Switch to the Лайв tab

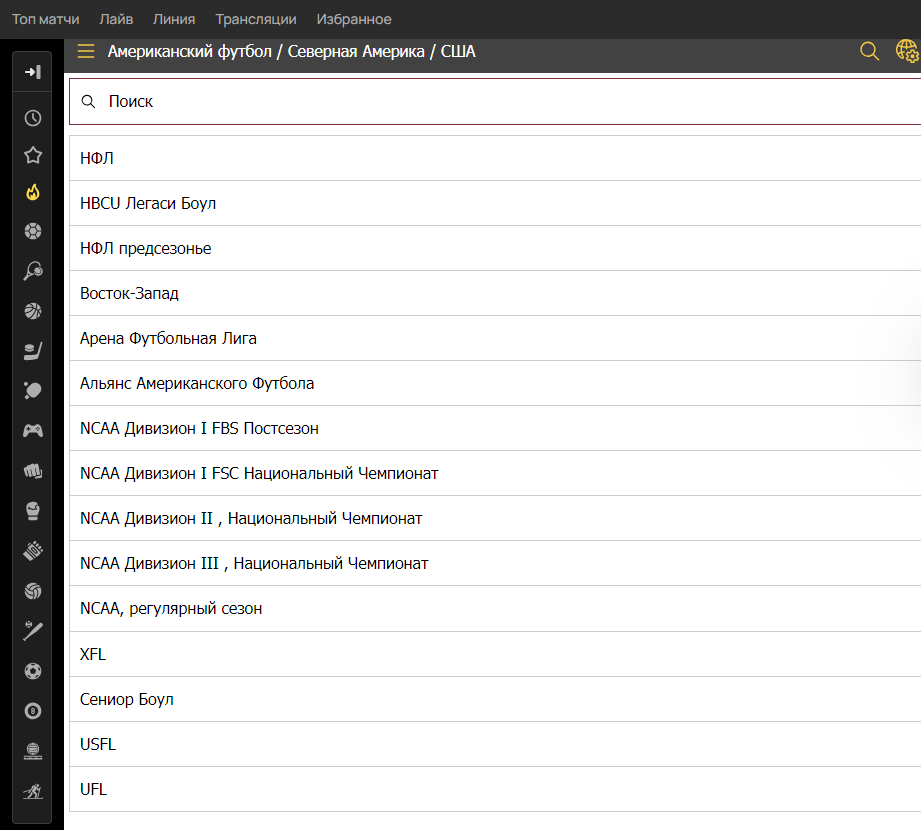coord(116,19)
